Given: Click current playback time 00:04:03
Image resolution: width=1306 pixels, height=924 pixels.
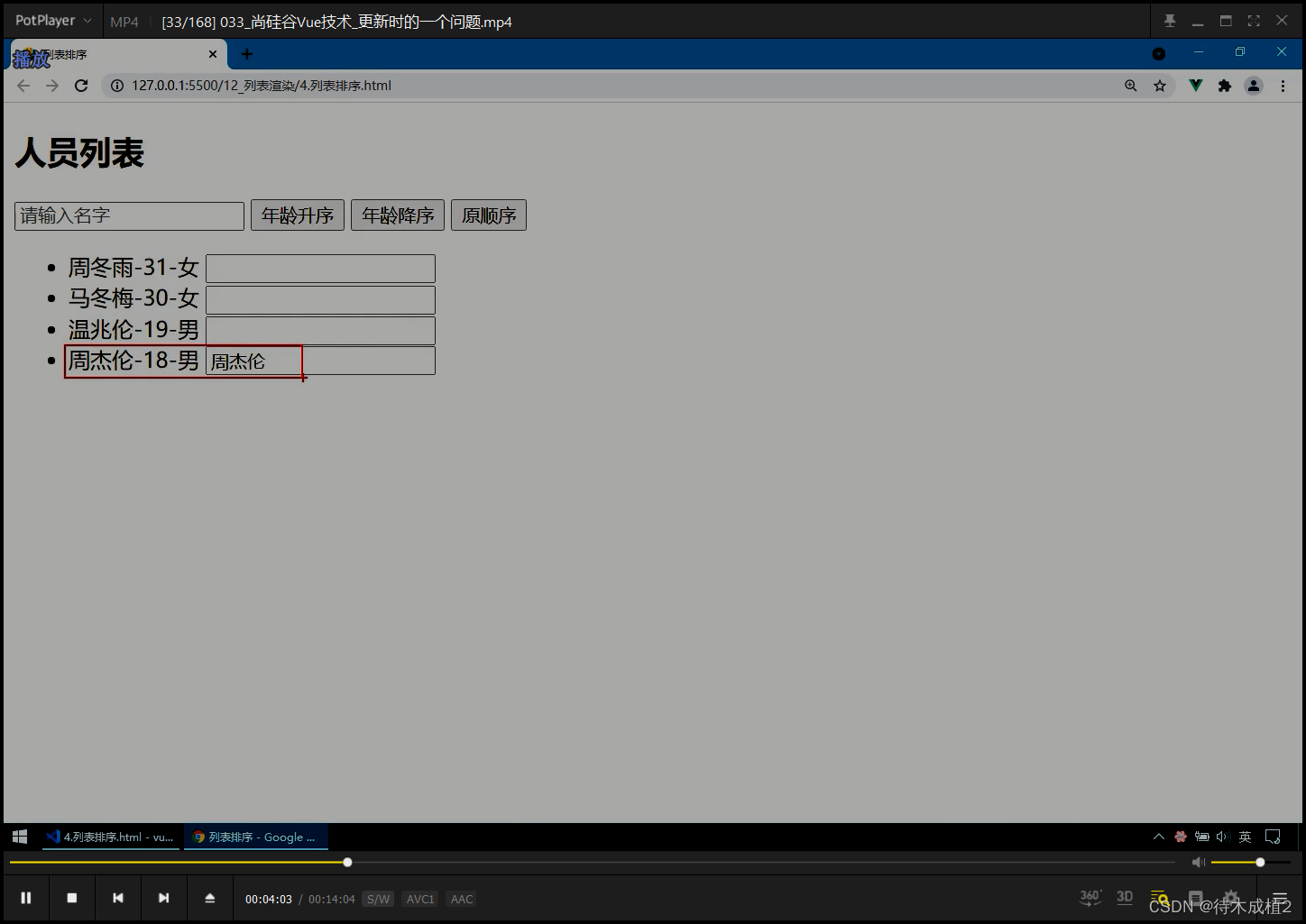Looking at the screenshot, I should tap(269, 899).
